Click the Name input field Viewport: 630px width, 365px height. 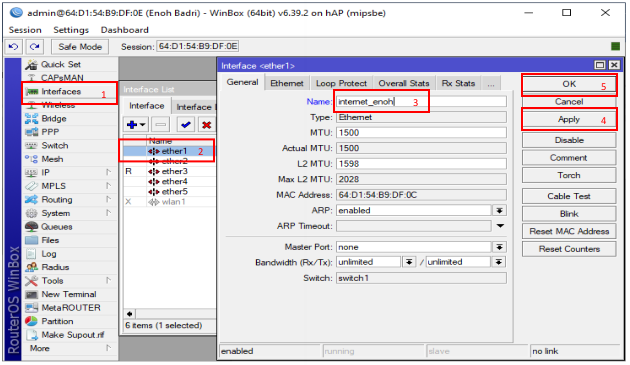pos(421,102)
